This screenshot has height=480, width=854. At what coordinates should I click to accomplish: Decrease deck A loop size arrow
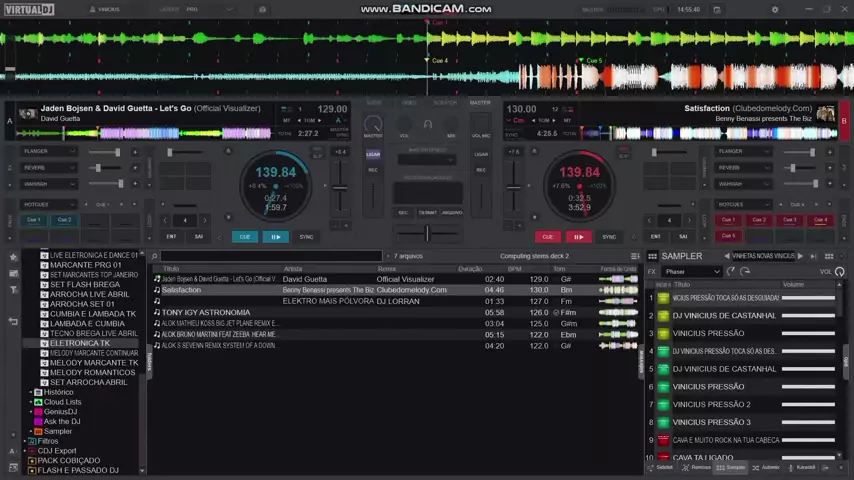165,221
